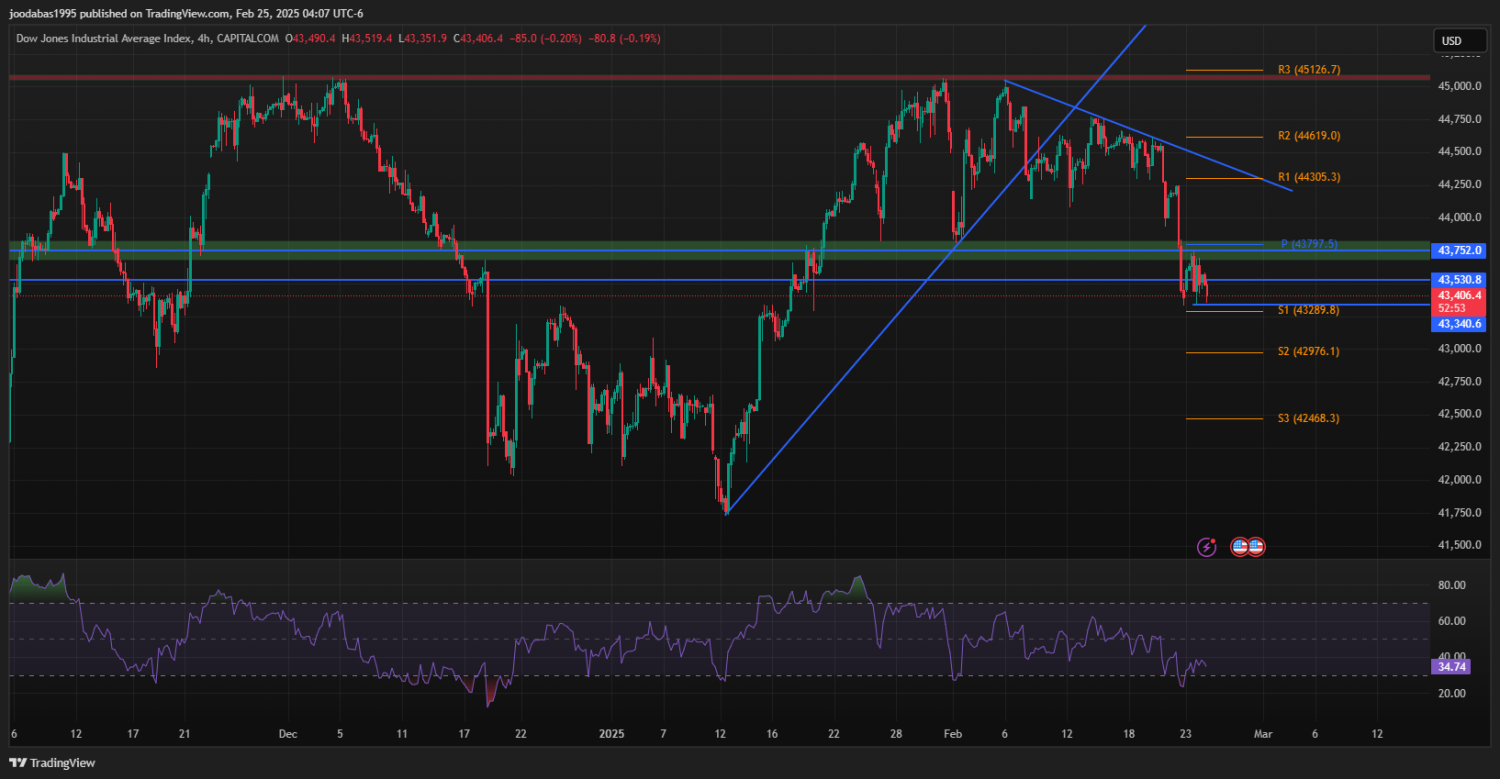Click the −80.8 (−0.19%) change value
Viewport: 1500px width, 779px height.
coord(626,38)
